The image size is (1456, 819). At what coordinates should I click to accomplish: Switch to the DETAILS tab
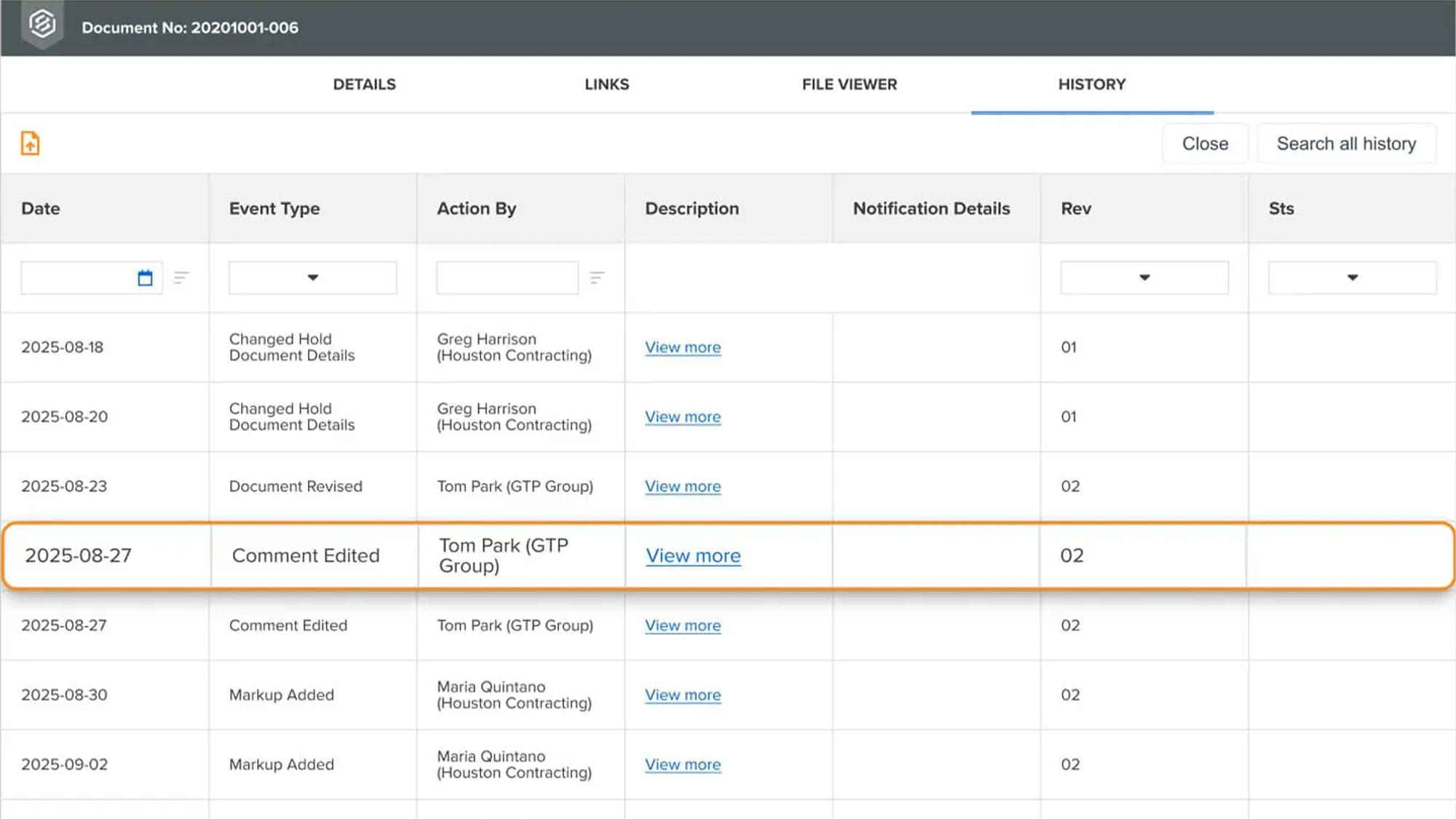pos(364,84)
